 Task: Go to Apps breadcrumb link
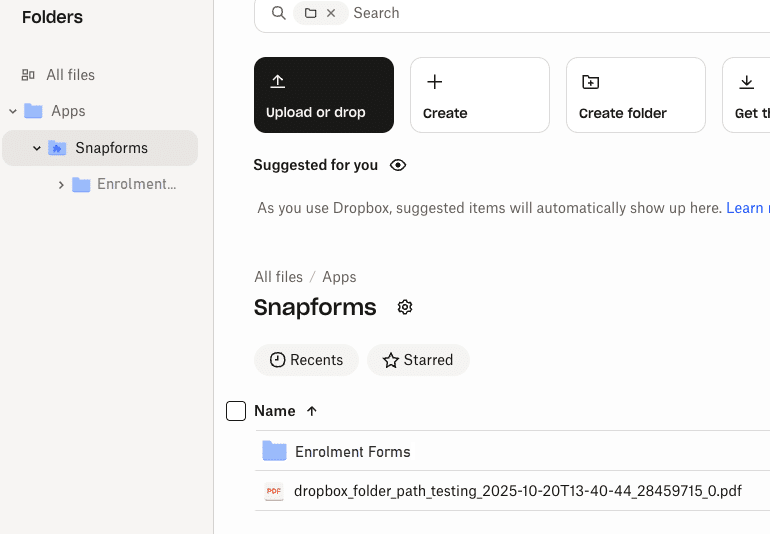click(x=339, y=277)
